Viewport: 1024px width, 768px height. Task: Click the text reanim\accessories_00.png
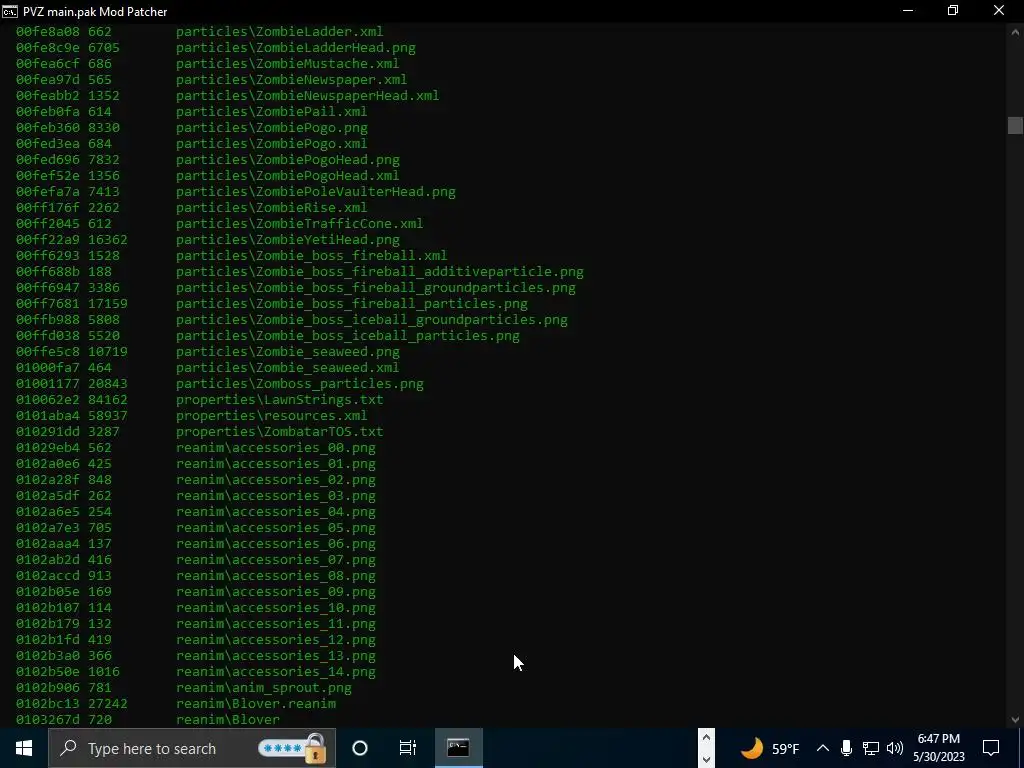coord(276,447)
